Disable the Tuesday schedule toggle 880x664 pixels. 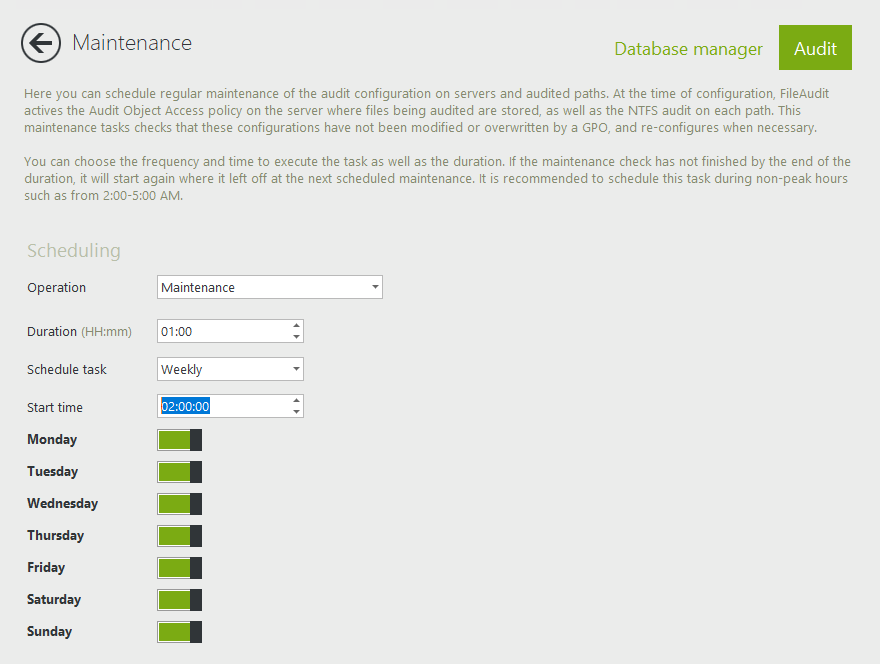click(180, 472)
